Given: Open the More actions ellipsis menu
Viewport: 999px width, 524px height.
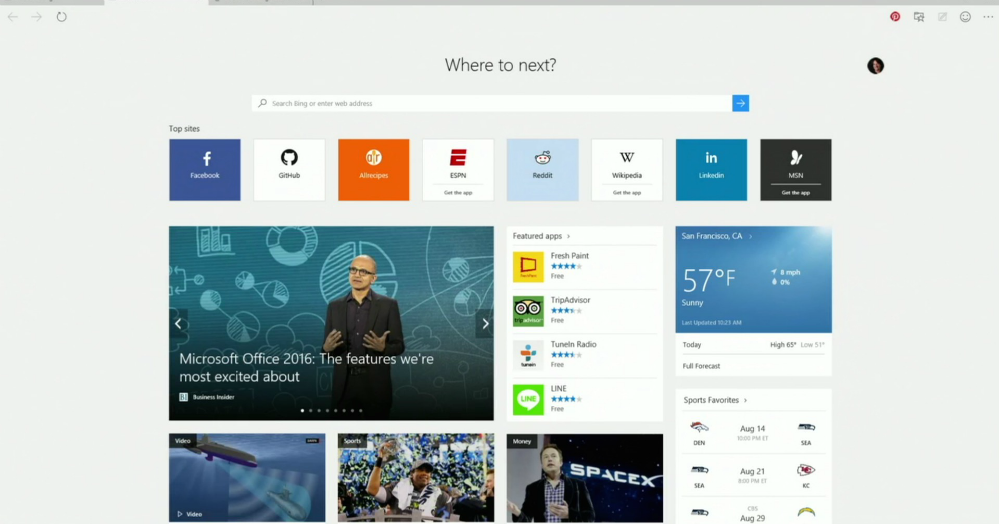Looking at the screenshot, I should pyautogui.click(x=988, y=17).
